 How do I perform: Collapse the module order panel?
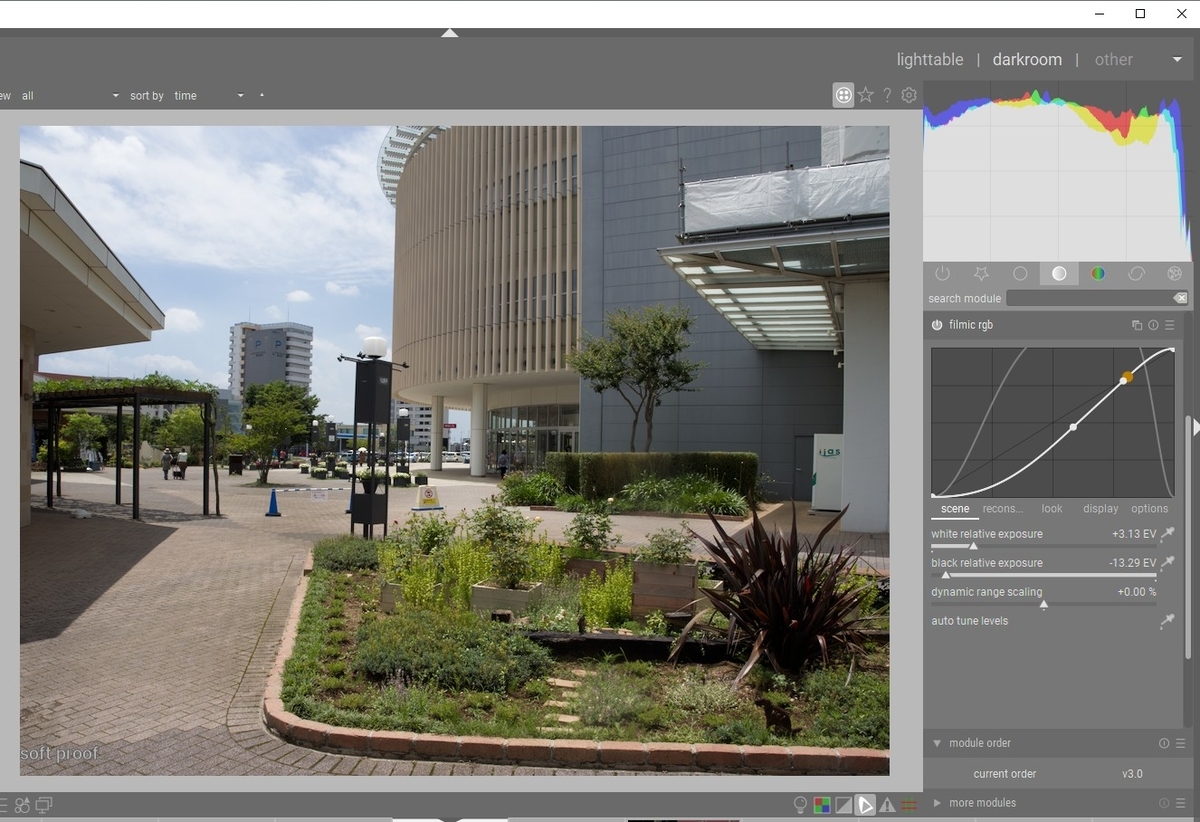[x=937, y=743]
